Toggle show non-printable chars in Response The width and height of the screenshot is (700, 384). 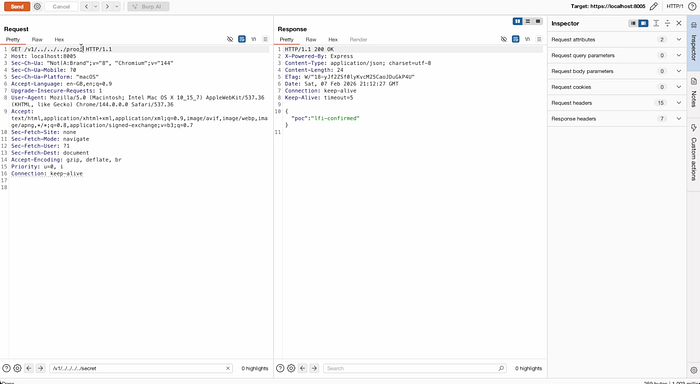point(527,39)
